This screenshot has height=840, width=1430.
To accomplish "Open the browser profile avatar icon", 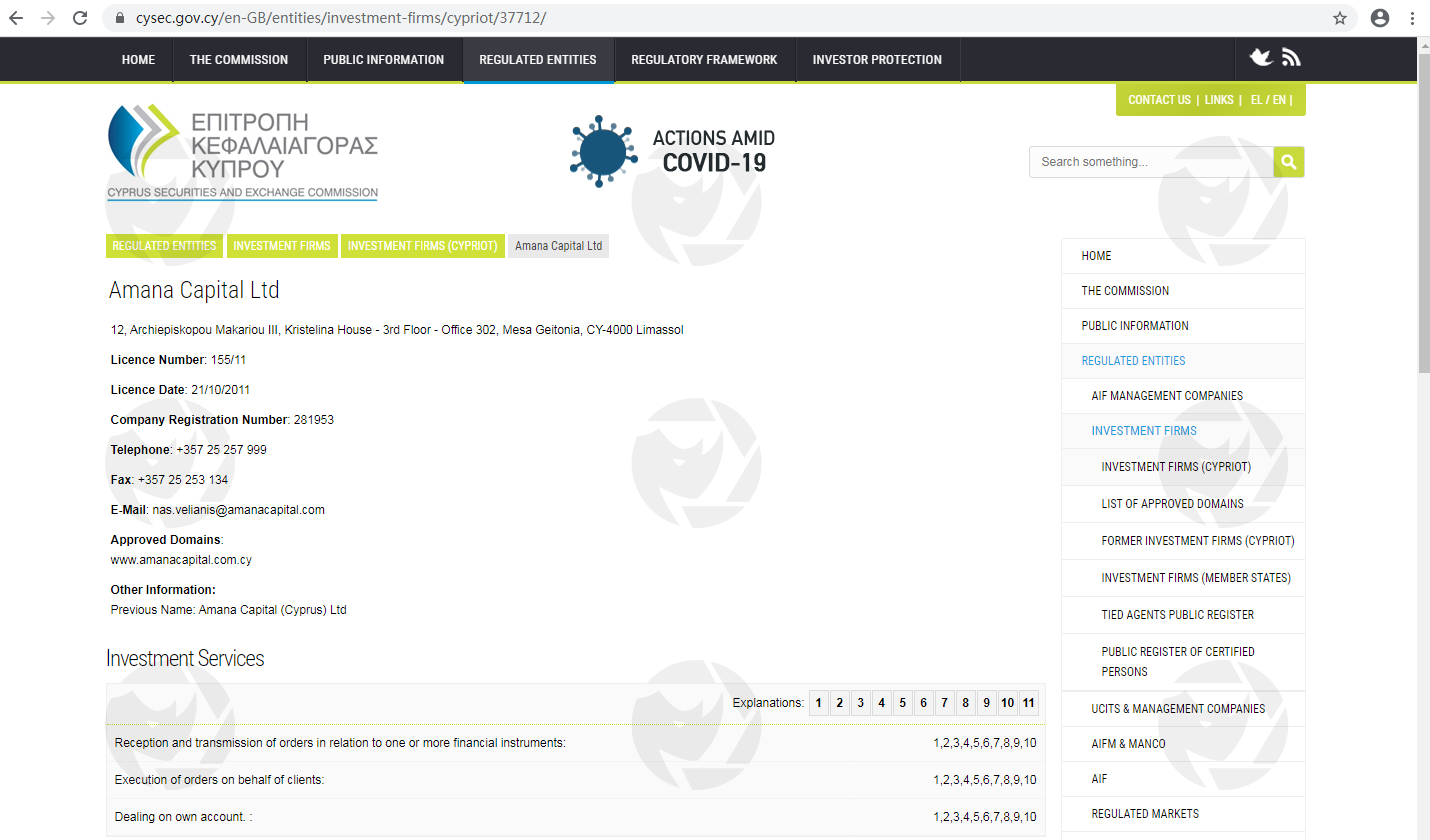I will click(1380, 18).
